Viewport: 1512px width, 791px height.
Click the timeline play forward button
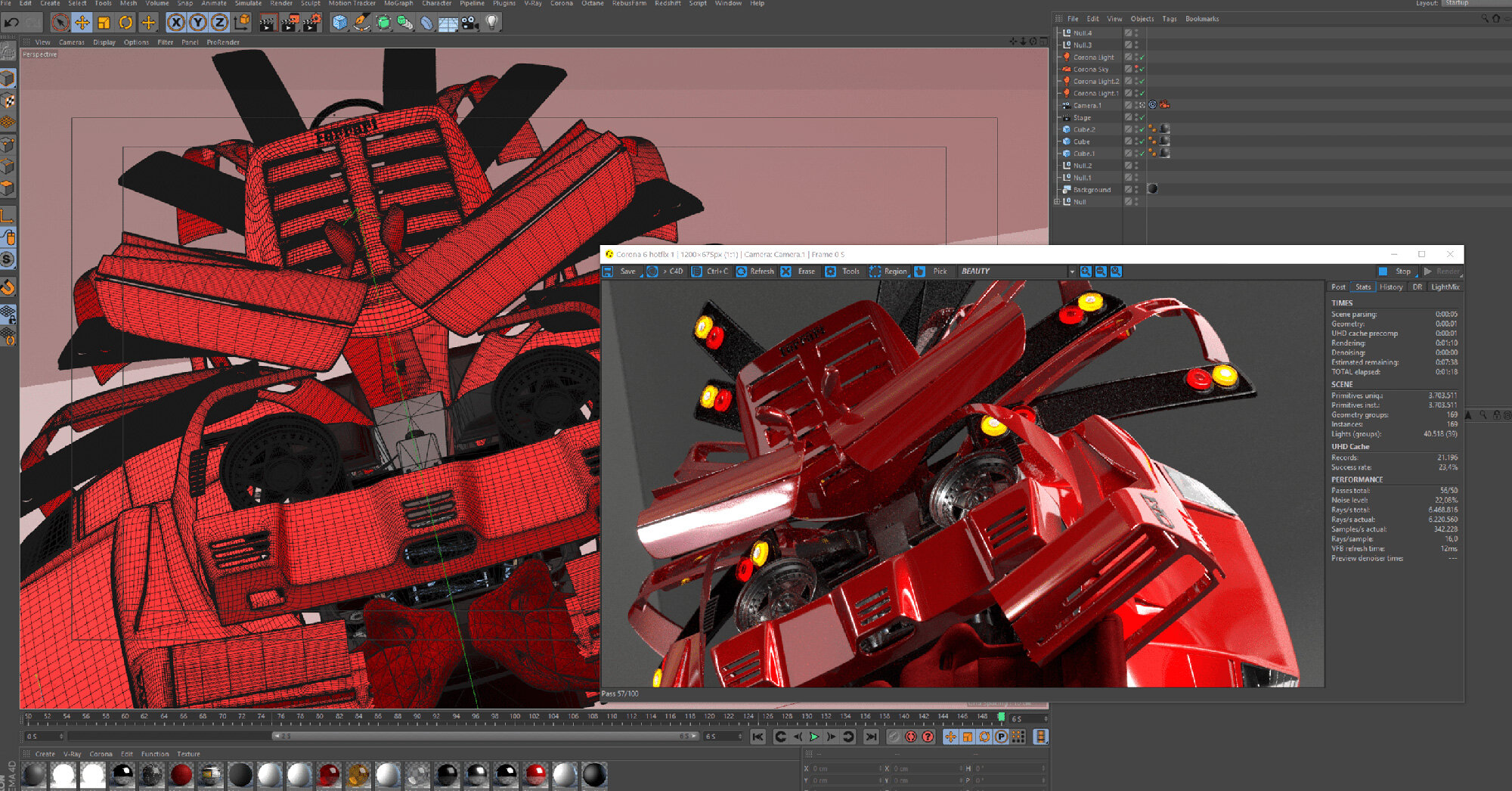point(814,737)
